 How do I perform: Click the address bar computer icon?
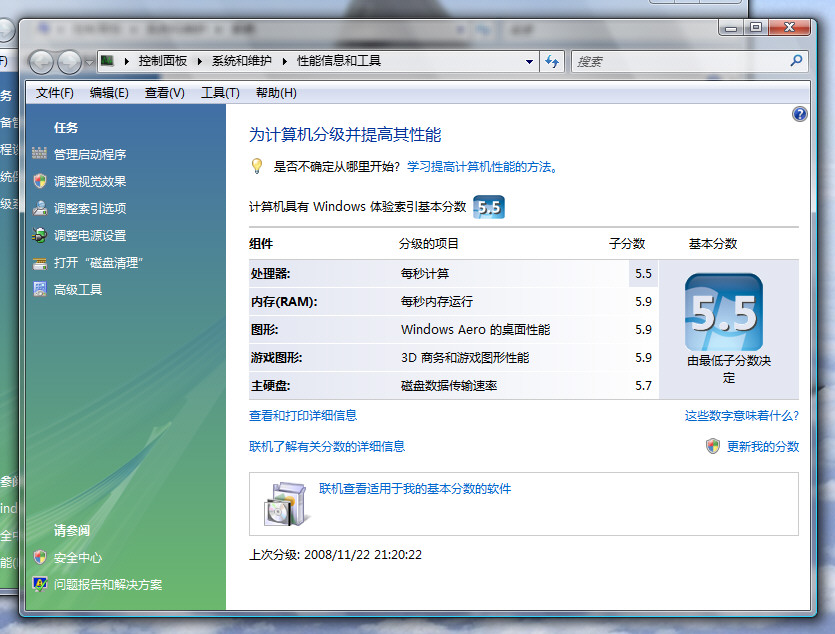107,61
